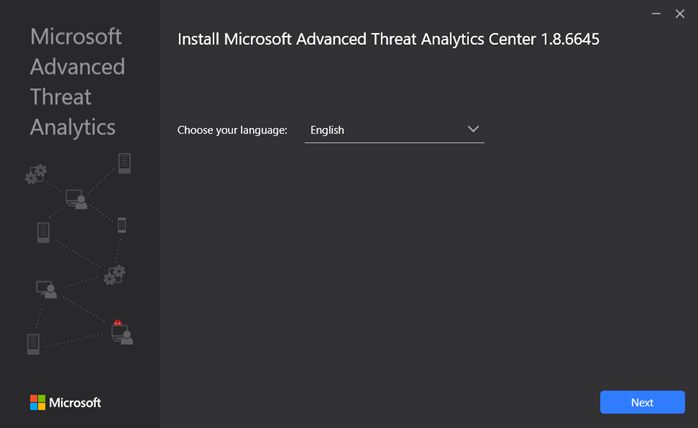Click the Next button
This screenshot has width=698, height=428.
tap(642, 402)
